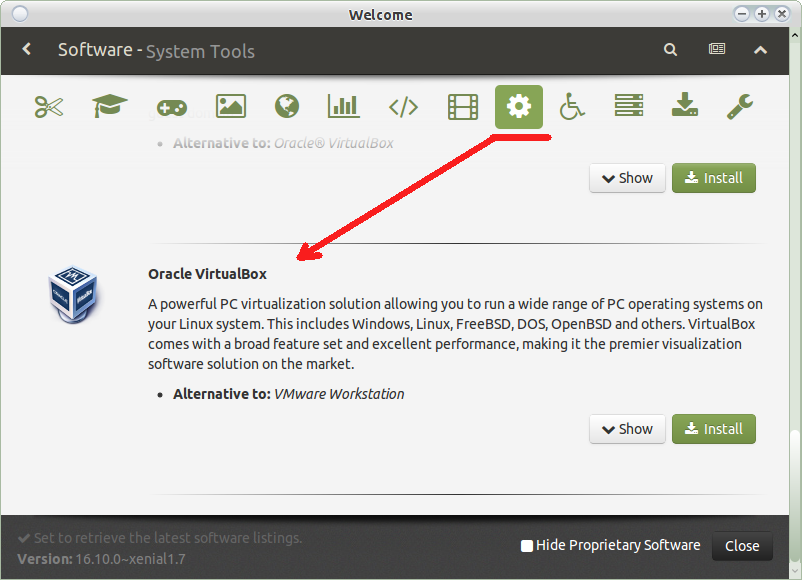The height and width of the screenshot is (580, 802).
Task: Open the Fixes category (wrench icon)
Action: point(740,106)
